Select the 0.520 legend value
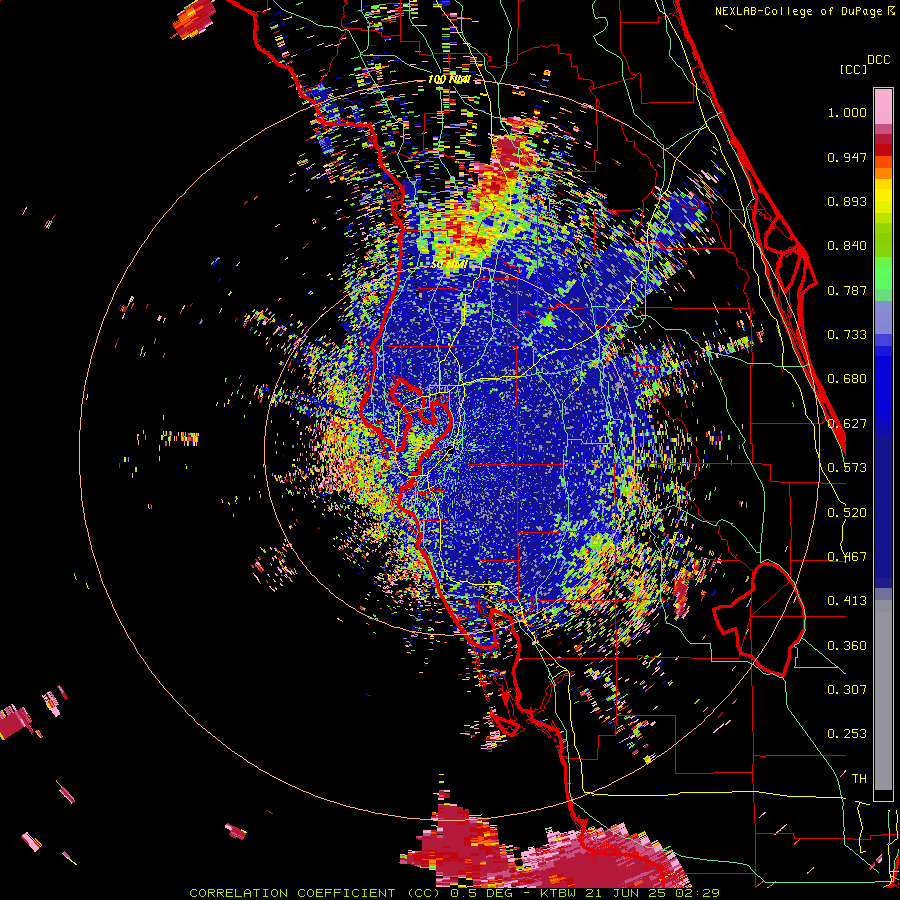Viewport: 900px width, 900px height. pos(847,513)
